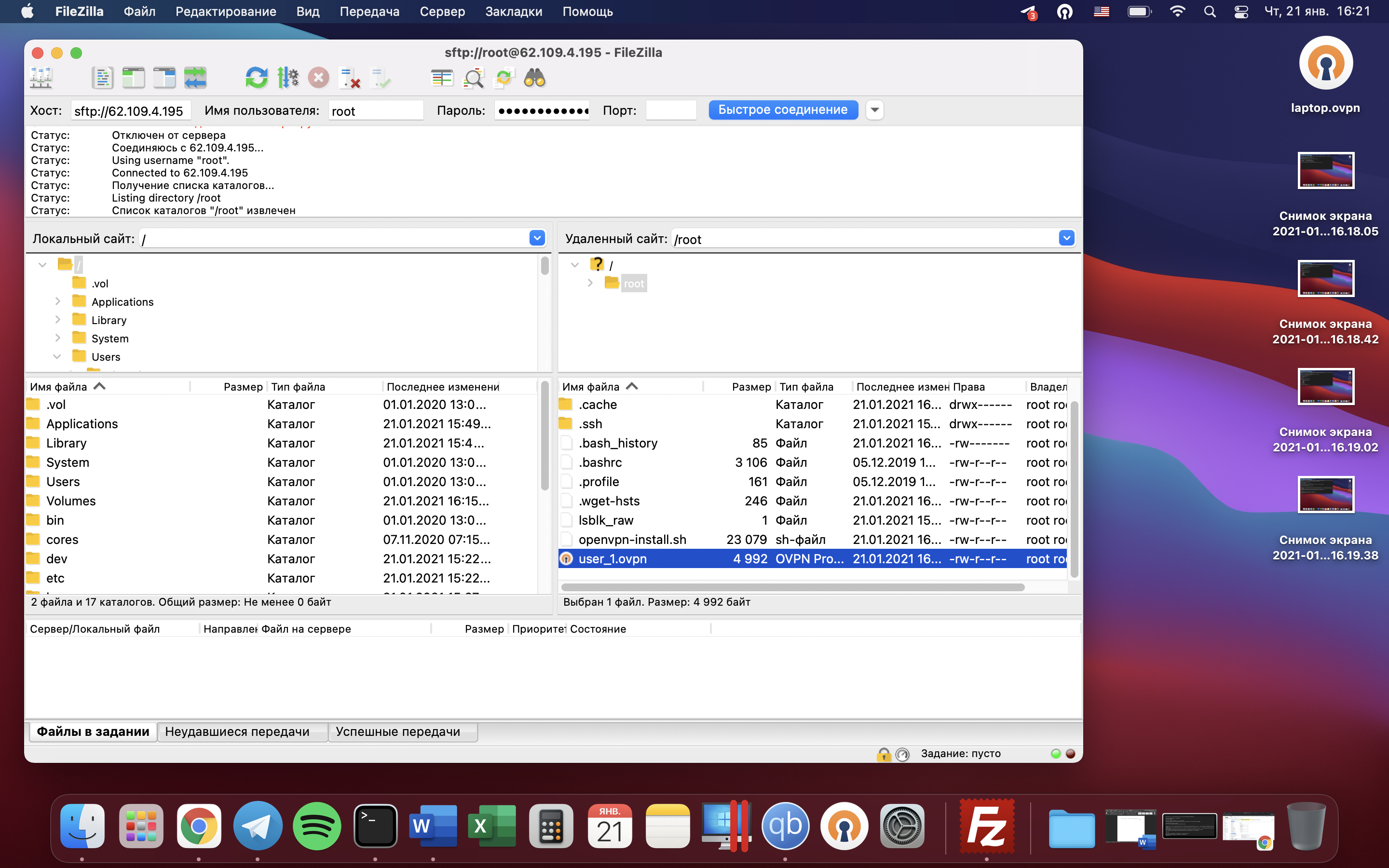Open quickconnect history dropdown arrow
Image resolution: width=1389 pixels, height=868 pixels.
[874, 109]
